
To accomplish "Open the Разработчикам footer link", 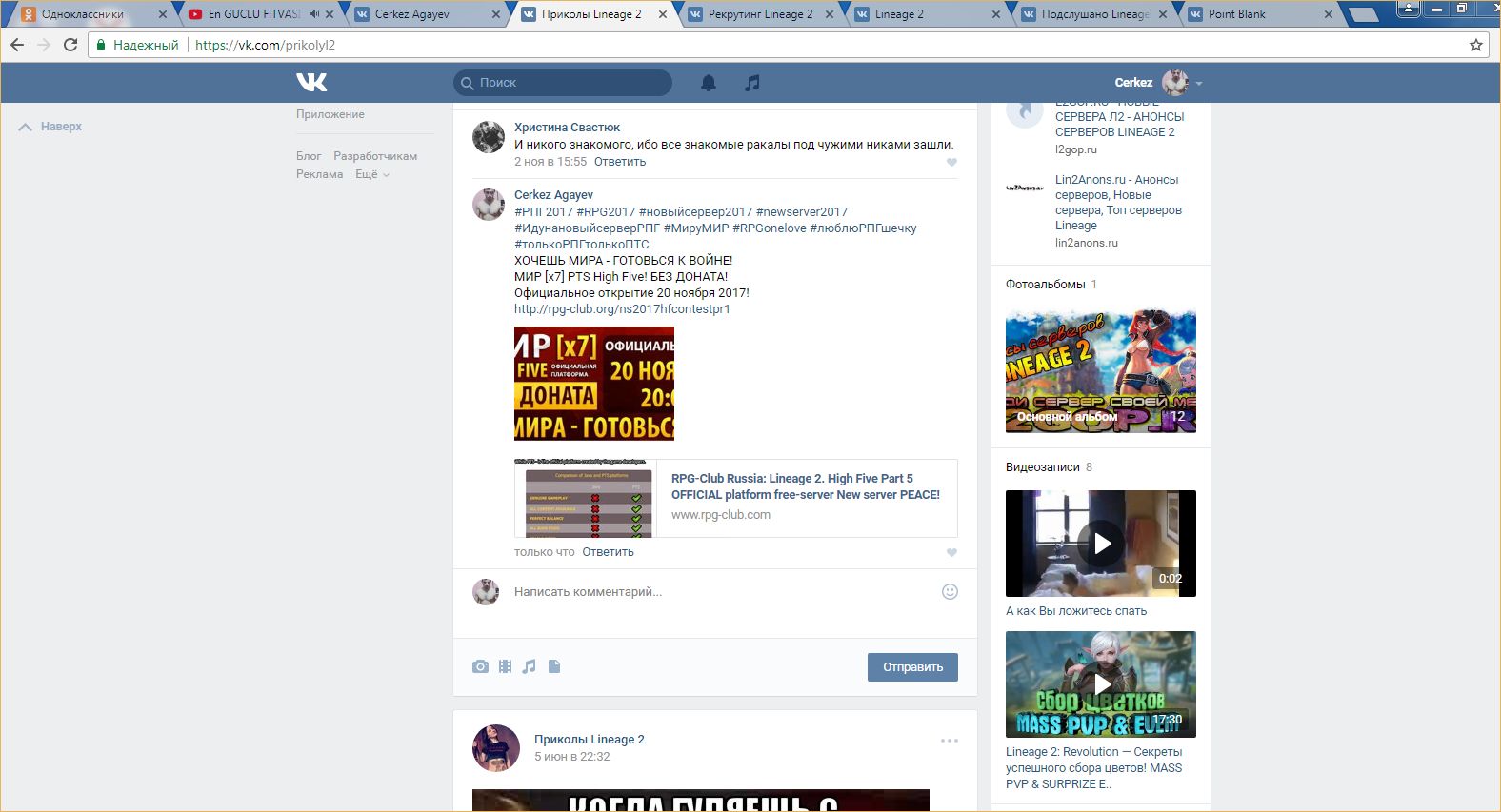I will (x=375, y=156).
